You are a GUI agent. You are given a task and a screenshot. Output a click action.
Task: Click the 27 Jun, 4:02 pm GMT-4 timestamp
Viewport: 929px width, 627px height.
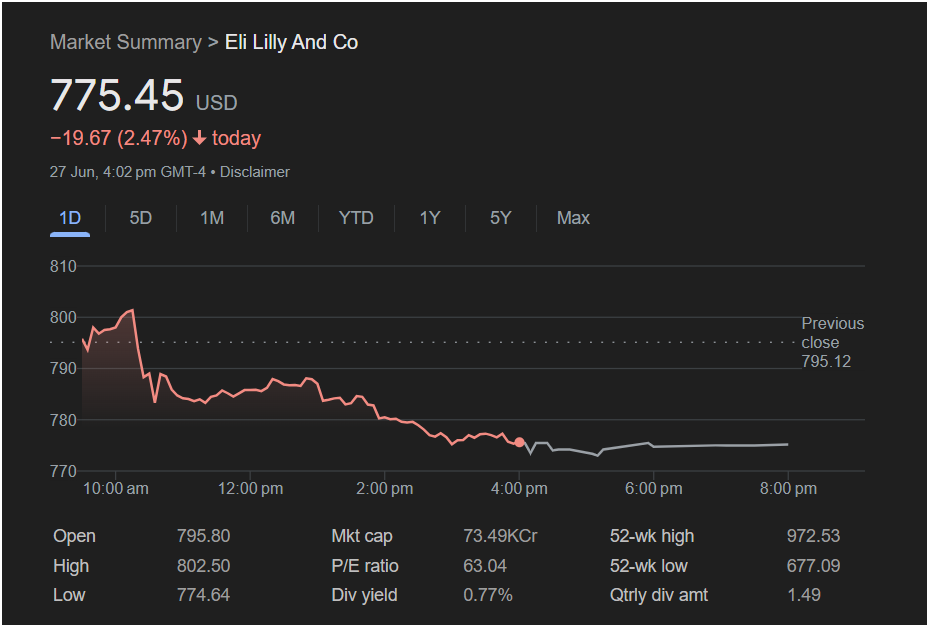click(x=128, y=172)
